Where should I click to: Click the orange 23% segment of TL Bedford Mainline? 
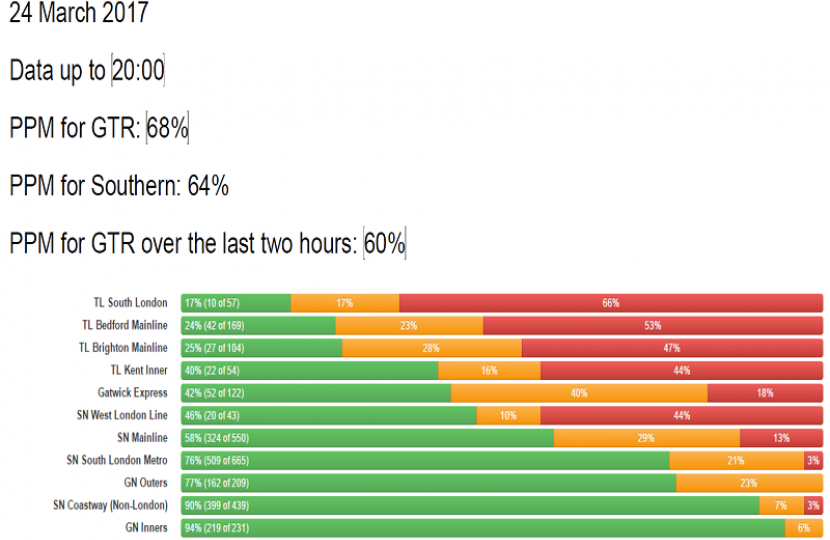pos(409,325)
